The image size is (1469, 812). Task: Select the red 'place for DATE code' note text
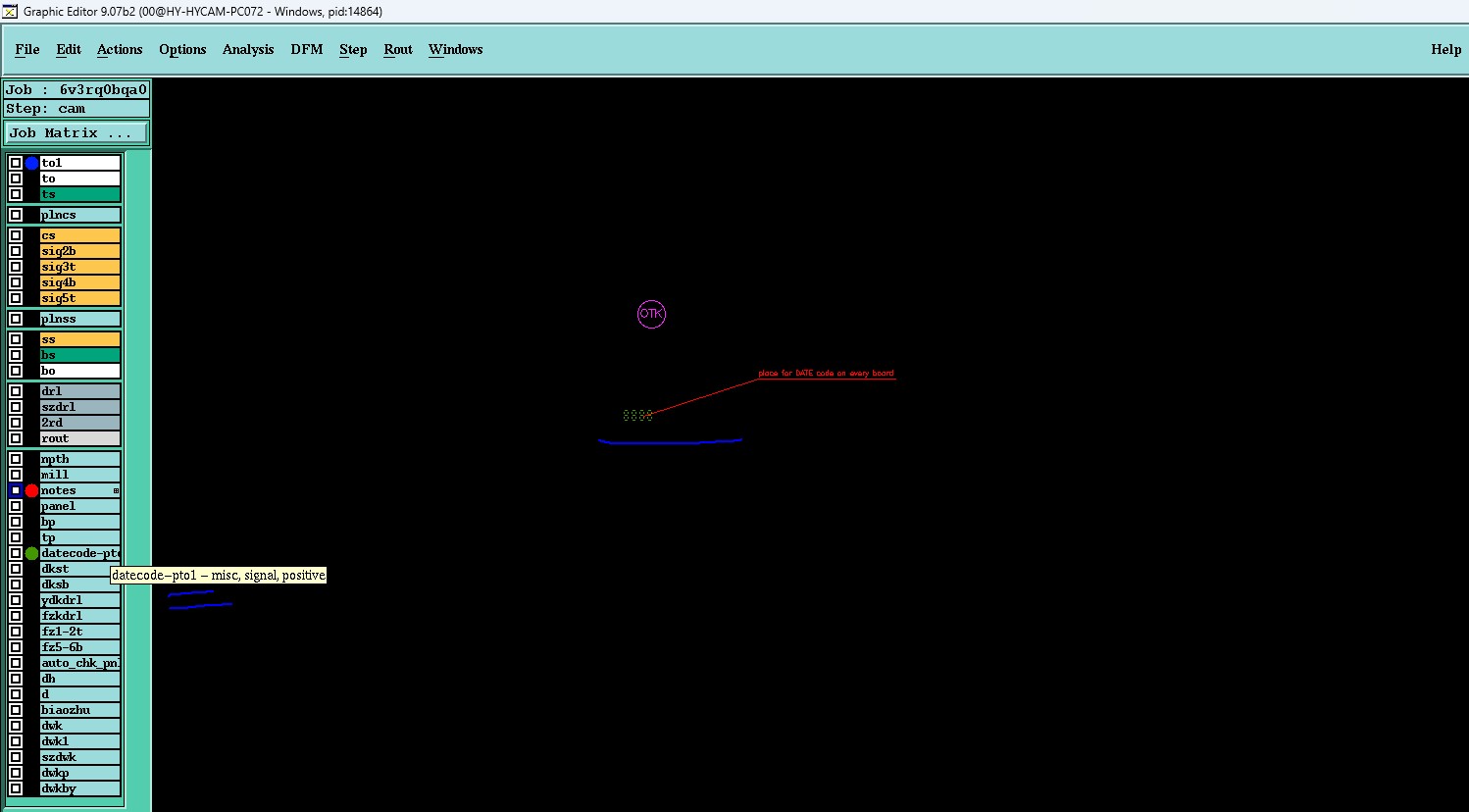[x=826, y=374]
